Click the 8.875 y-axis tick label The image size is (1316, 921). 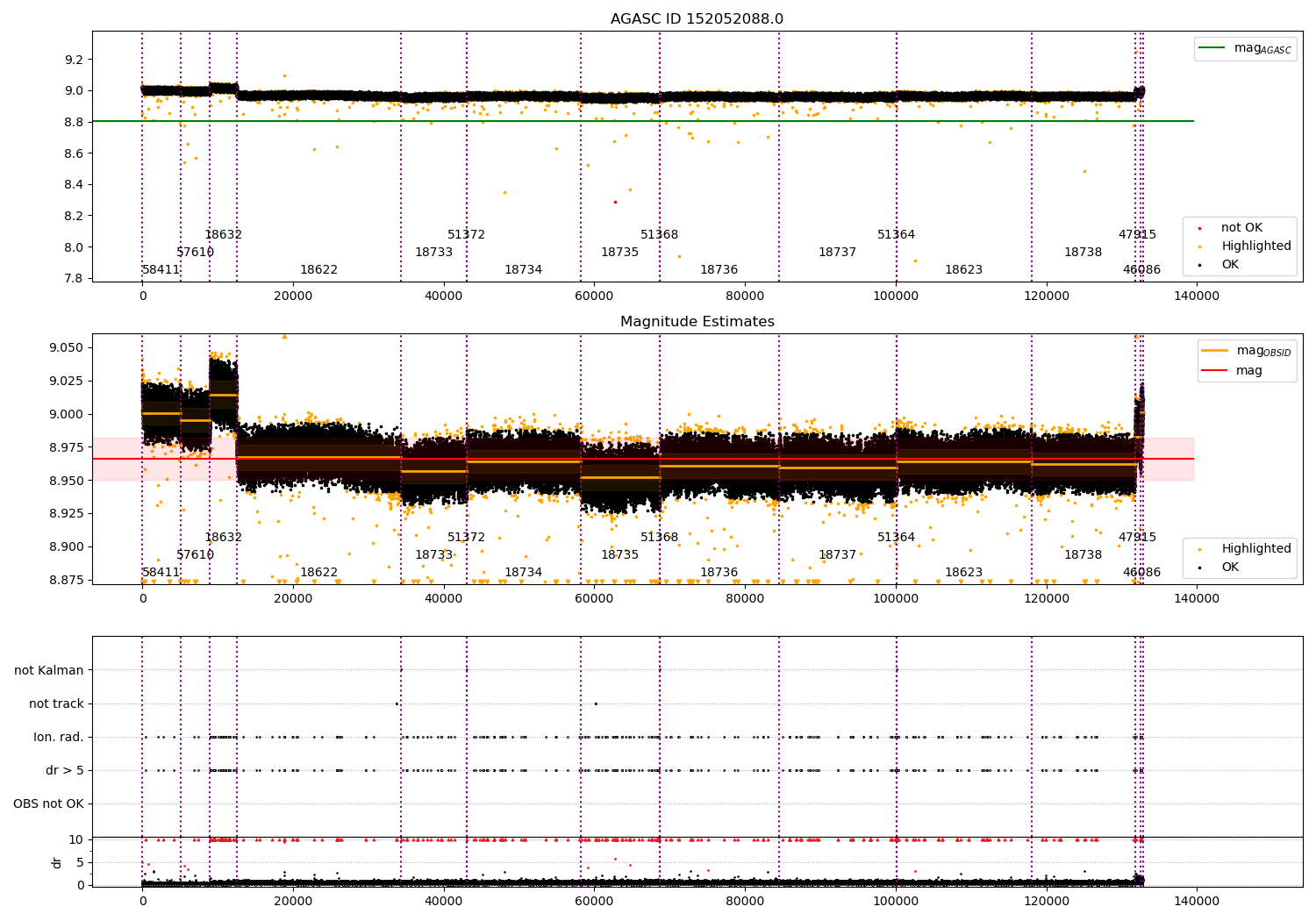[67, 581]
